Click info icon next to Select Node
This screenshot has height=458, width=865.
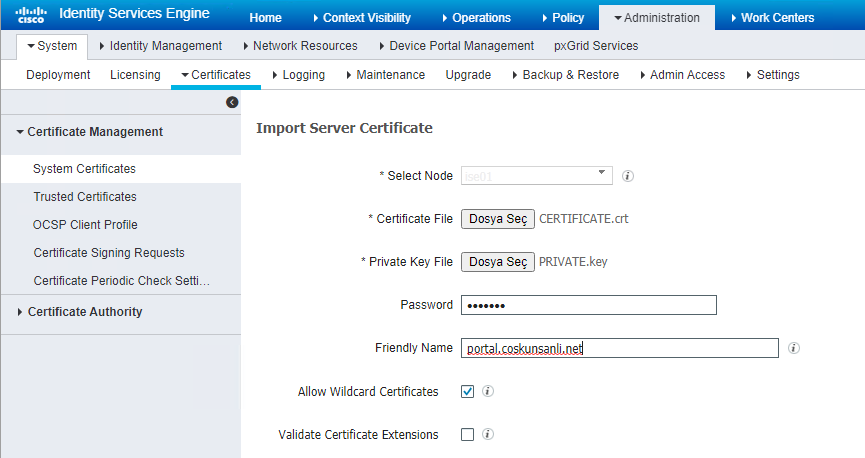(x=628, y=176)
